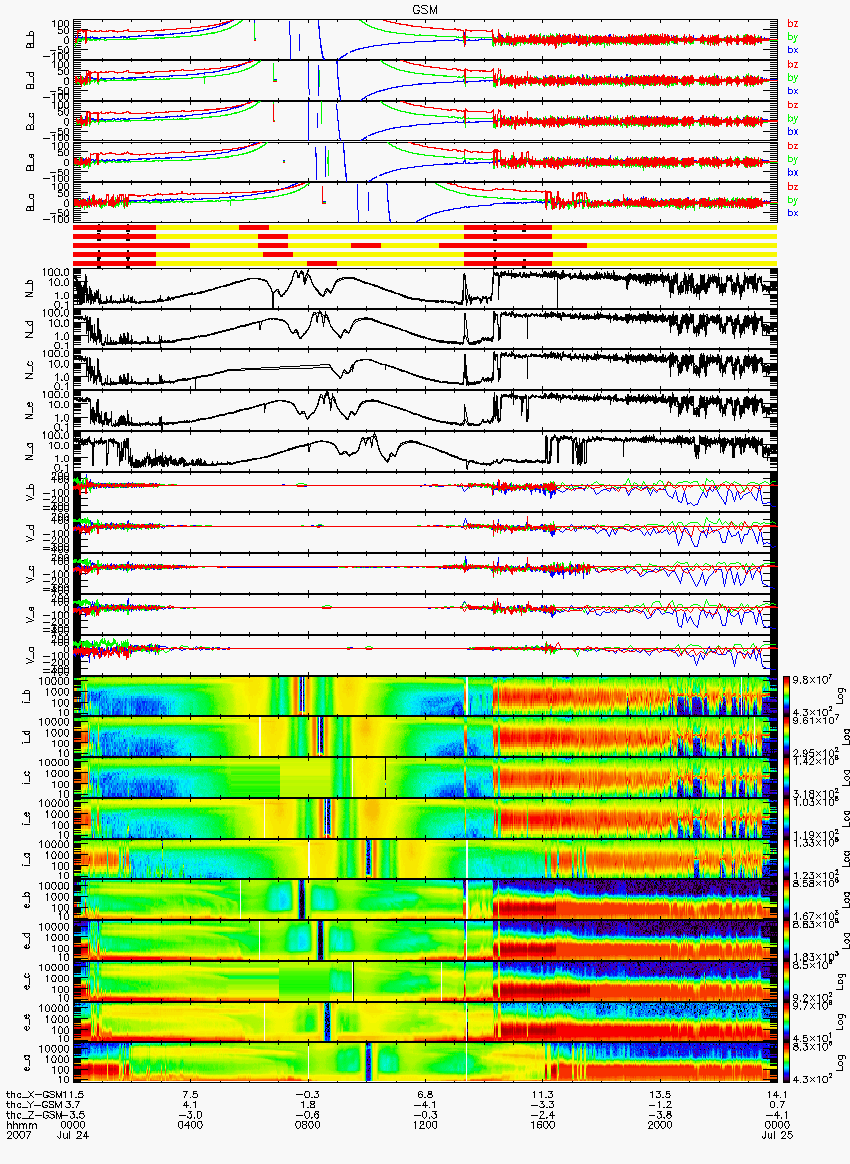Click the green by legend of B_b
Image resolution: width=850 pixels, height=1164 pixels.
(793, 36)
